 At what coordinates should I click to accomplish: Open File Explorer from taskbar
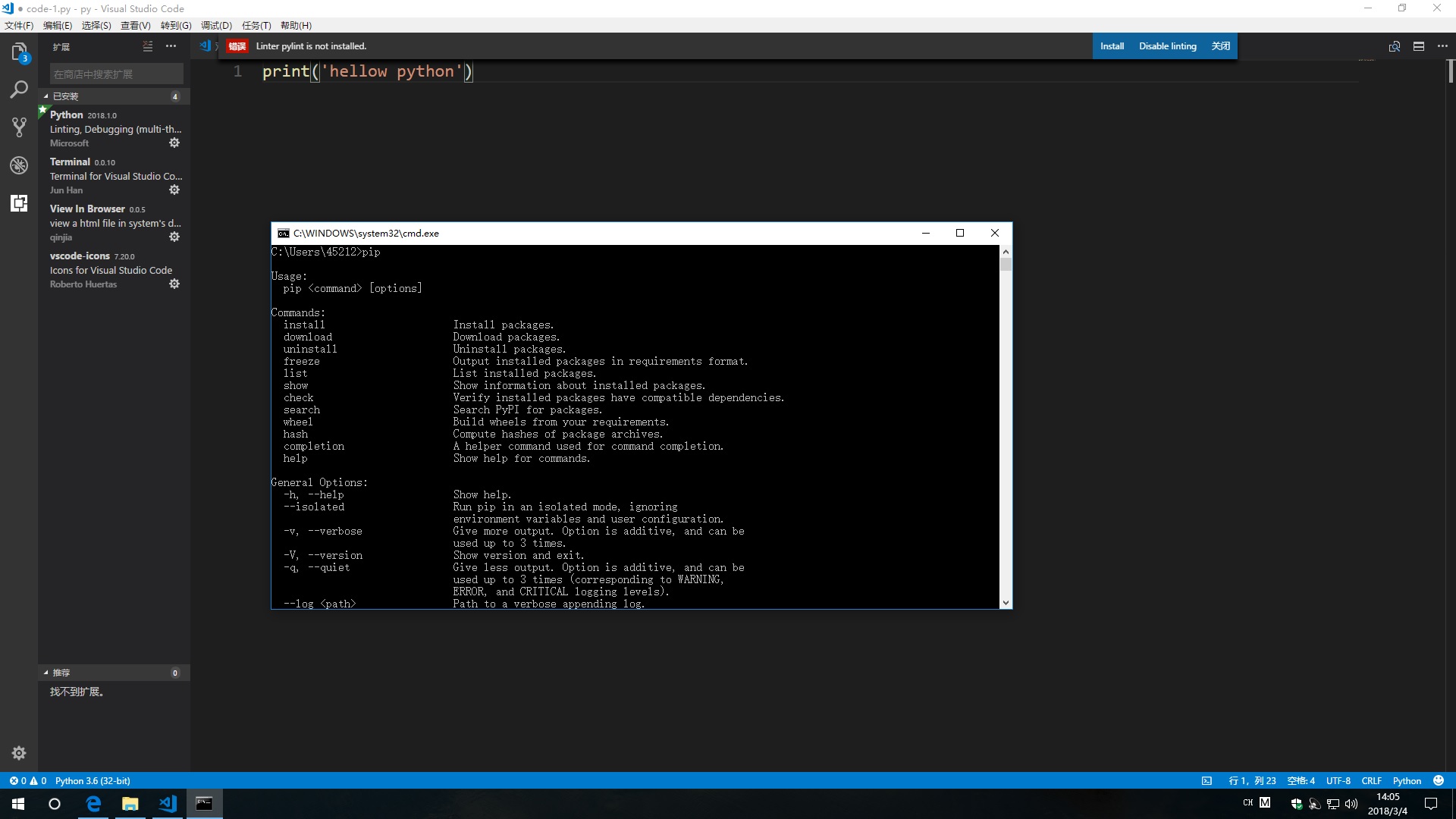[130, 804]
